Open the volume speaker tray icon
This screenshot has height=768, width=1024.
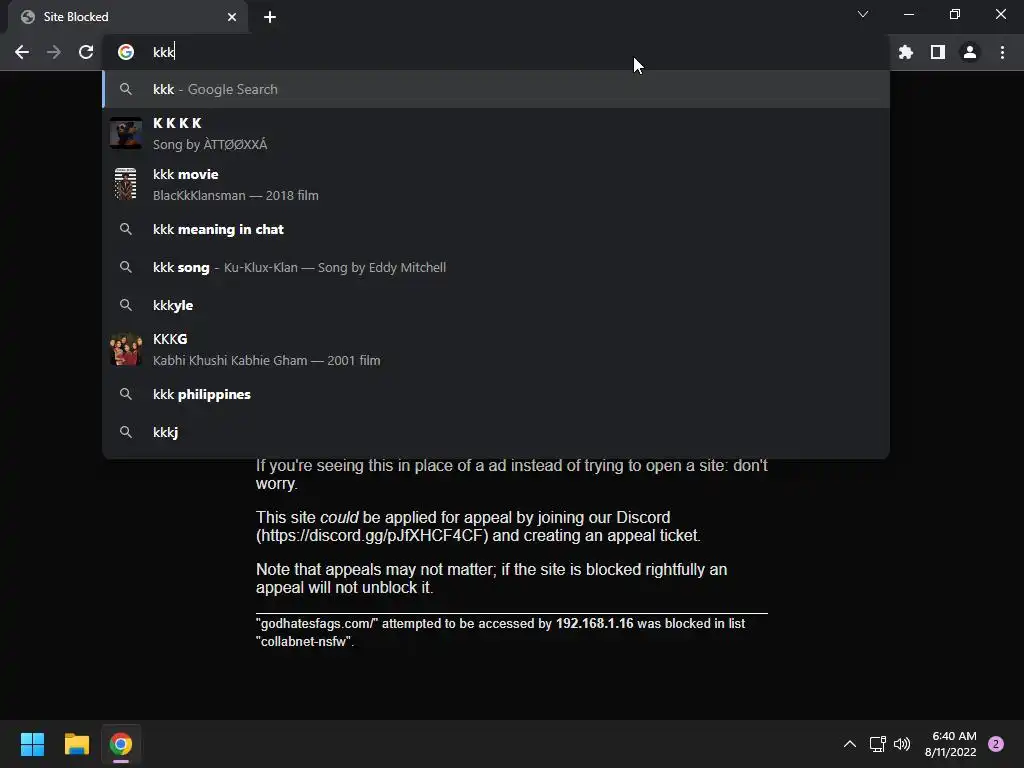pyautogui.click(x=902, y=744)
